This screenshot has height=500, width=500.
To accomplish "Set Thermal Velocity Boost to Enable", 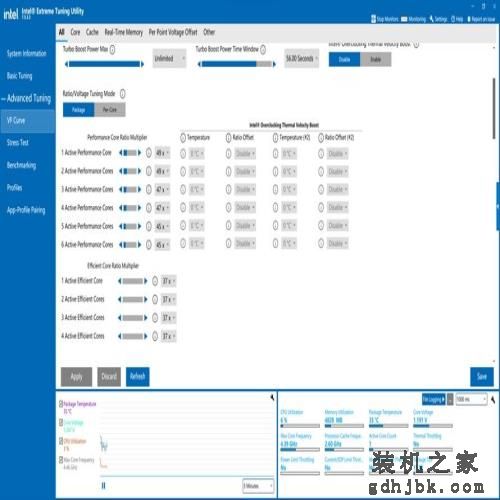I will tap(376, 59).
